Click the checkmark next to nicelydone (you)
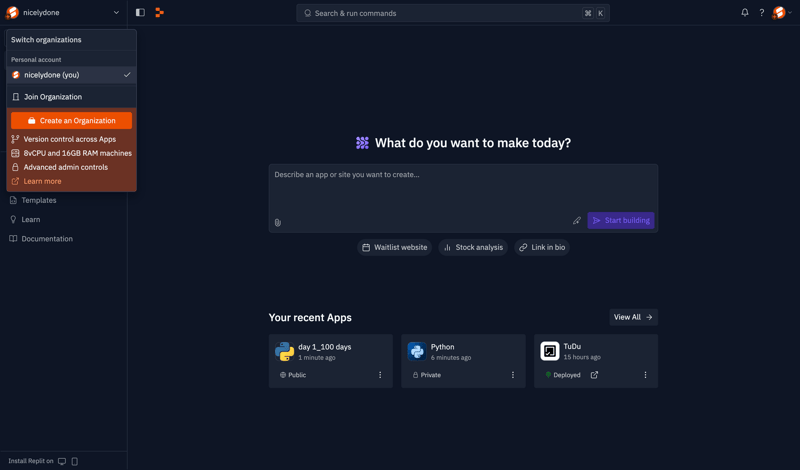Image resolution: width=800 pixels, height=470 pixels. (127, 75)
